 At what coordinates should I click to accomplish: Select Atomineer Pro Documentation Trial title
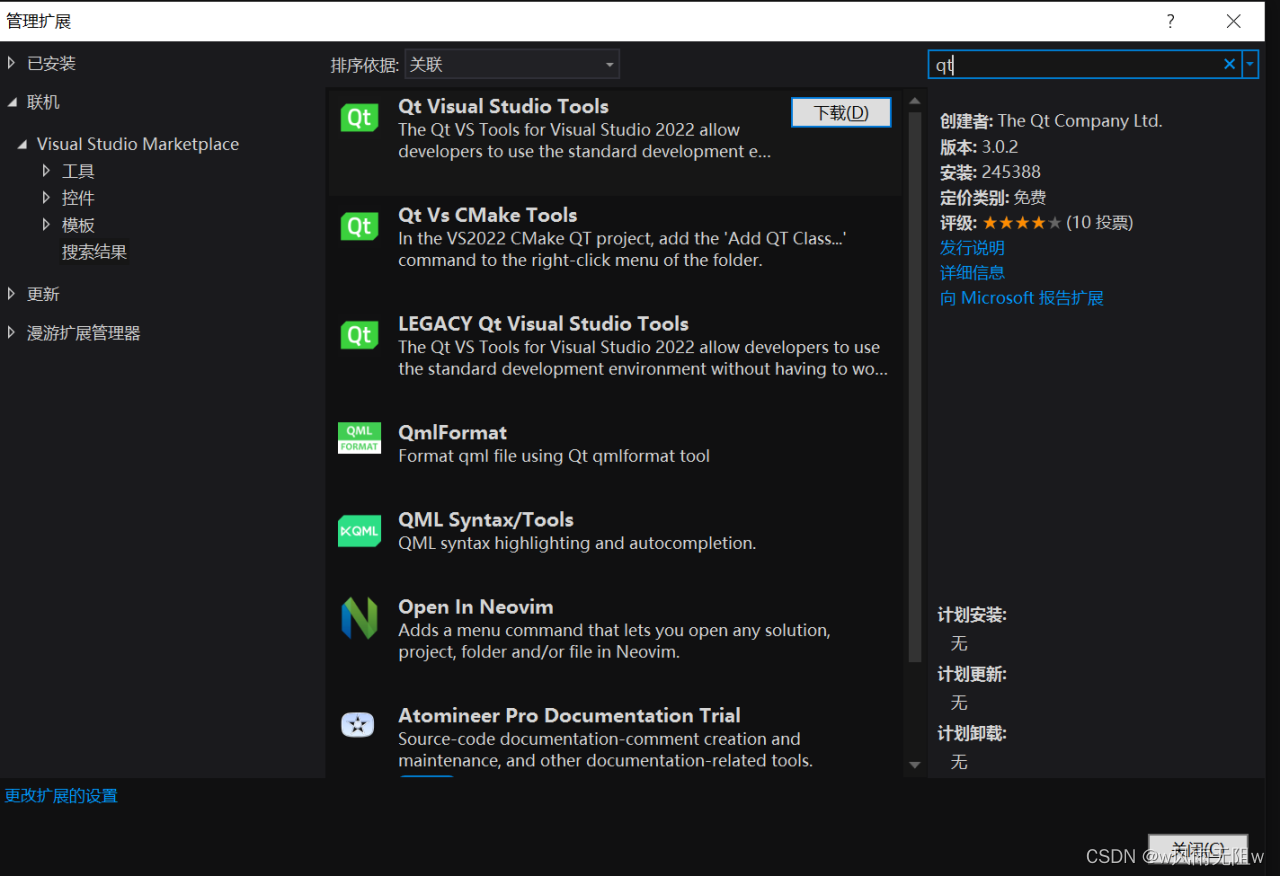pos(569,716)
